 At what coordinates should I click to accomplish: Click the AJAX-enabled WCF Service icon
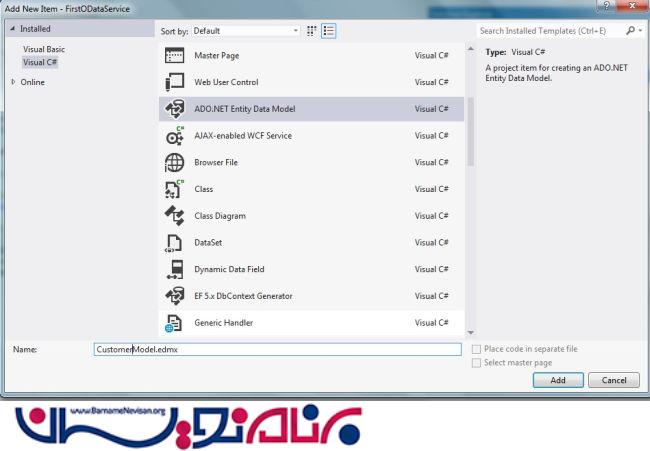[x=174, y=136]
